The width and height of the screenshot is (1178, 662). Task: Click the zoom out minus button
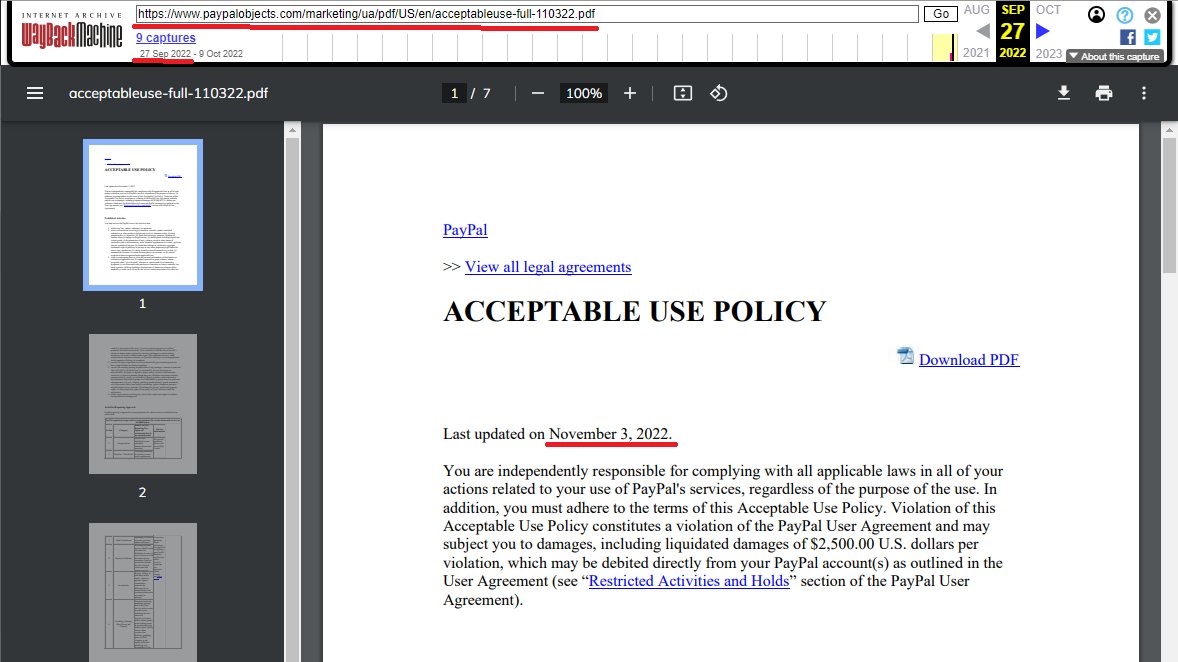tap(538, 93)
